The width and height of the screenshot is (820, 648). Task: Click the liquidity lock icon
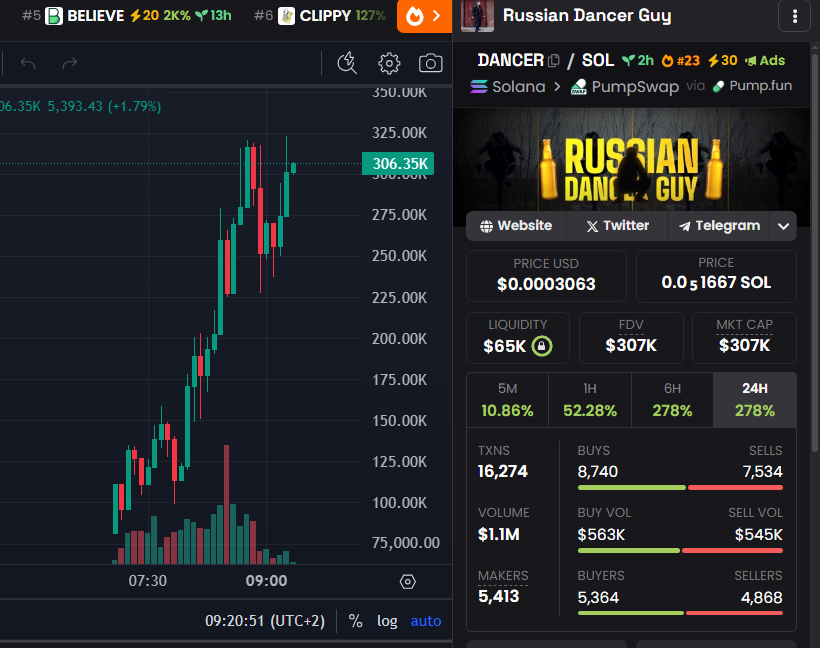pos(542,346)
